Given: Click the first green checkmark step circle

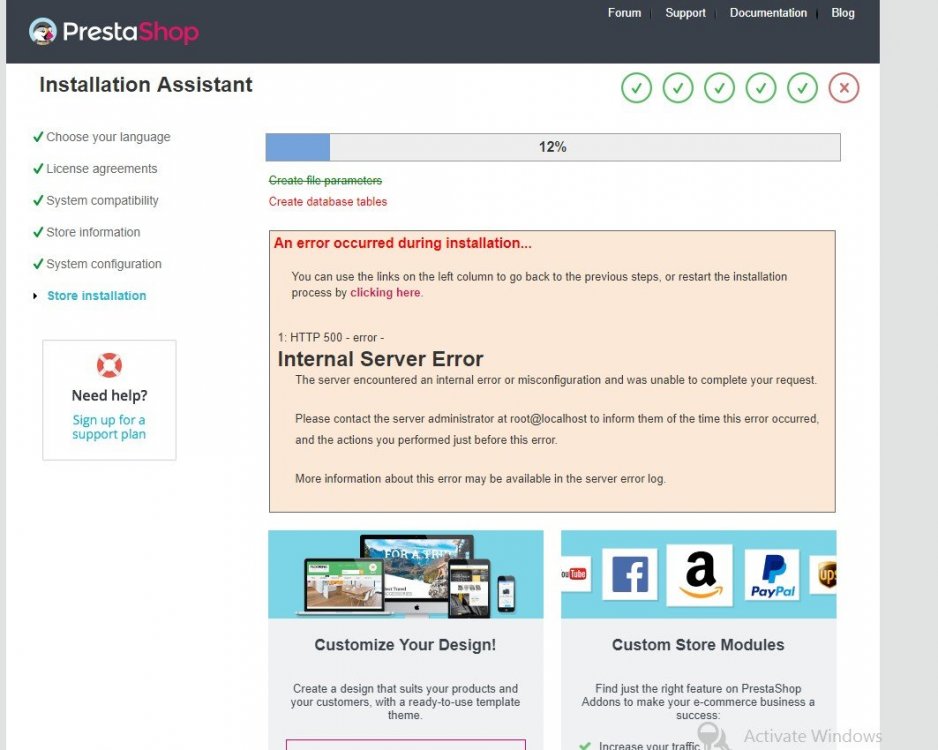Looking at the screenshot, I should [636, 88].
